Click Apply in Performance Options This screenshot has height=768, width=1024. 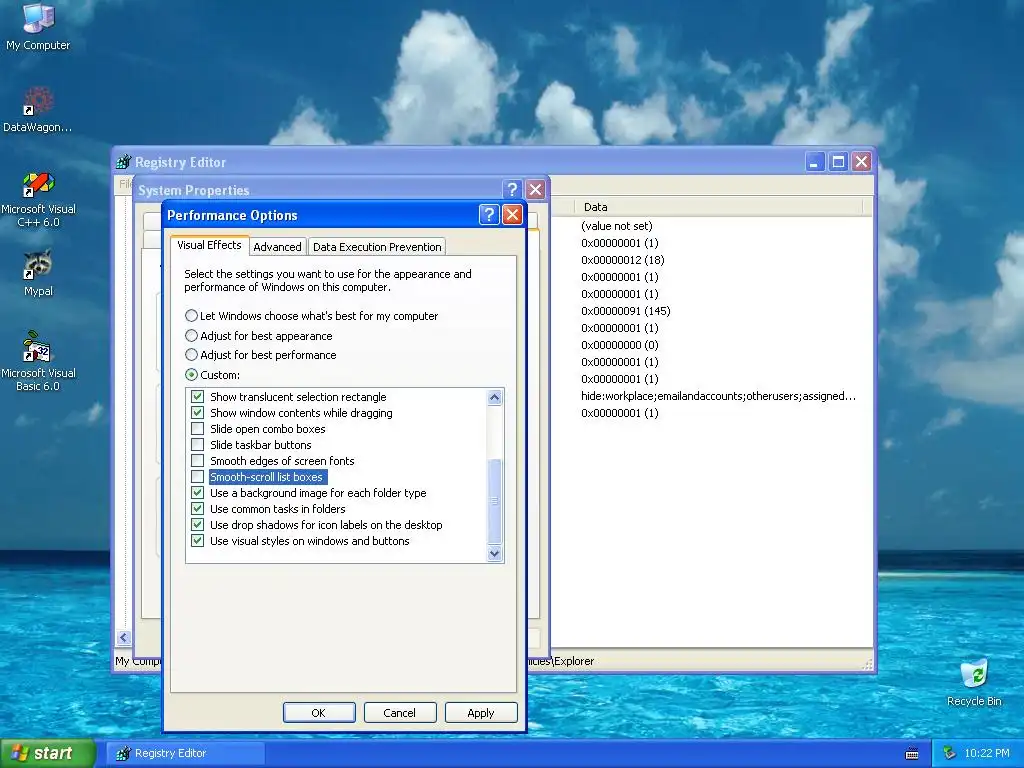coord(481,712)
